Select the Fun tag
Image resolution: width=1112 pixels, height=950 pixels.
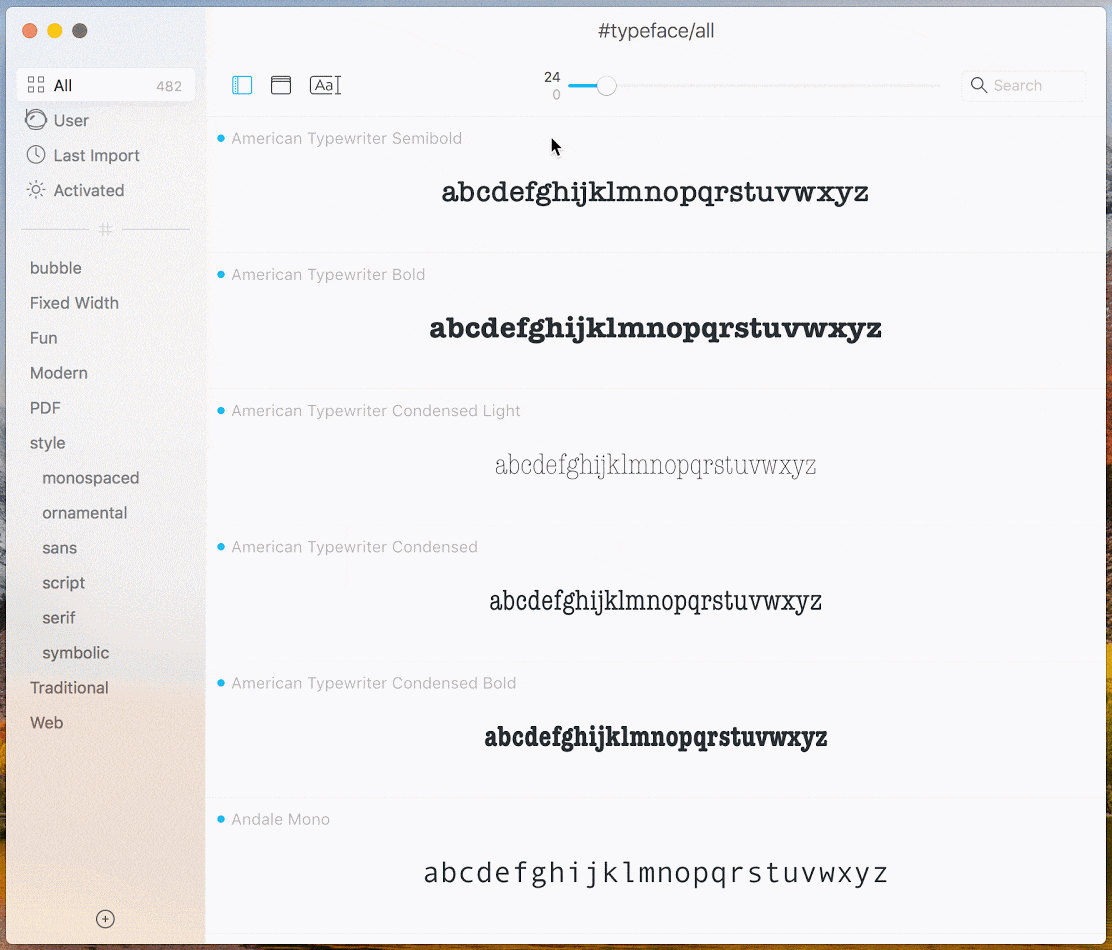[x=43, y=337]
